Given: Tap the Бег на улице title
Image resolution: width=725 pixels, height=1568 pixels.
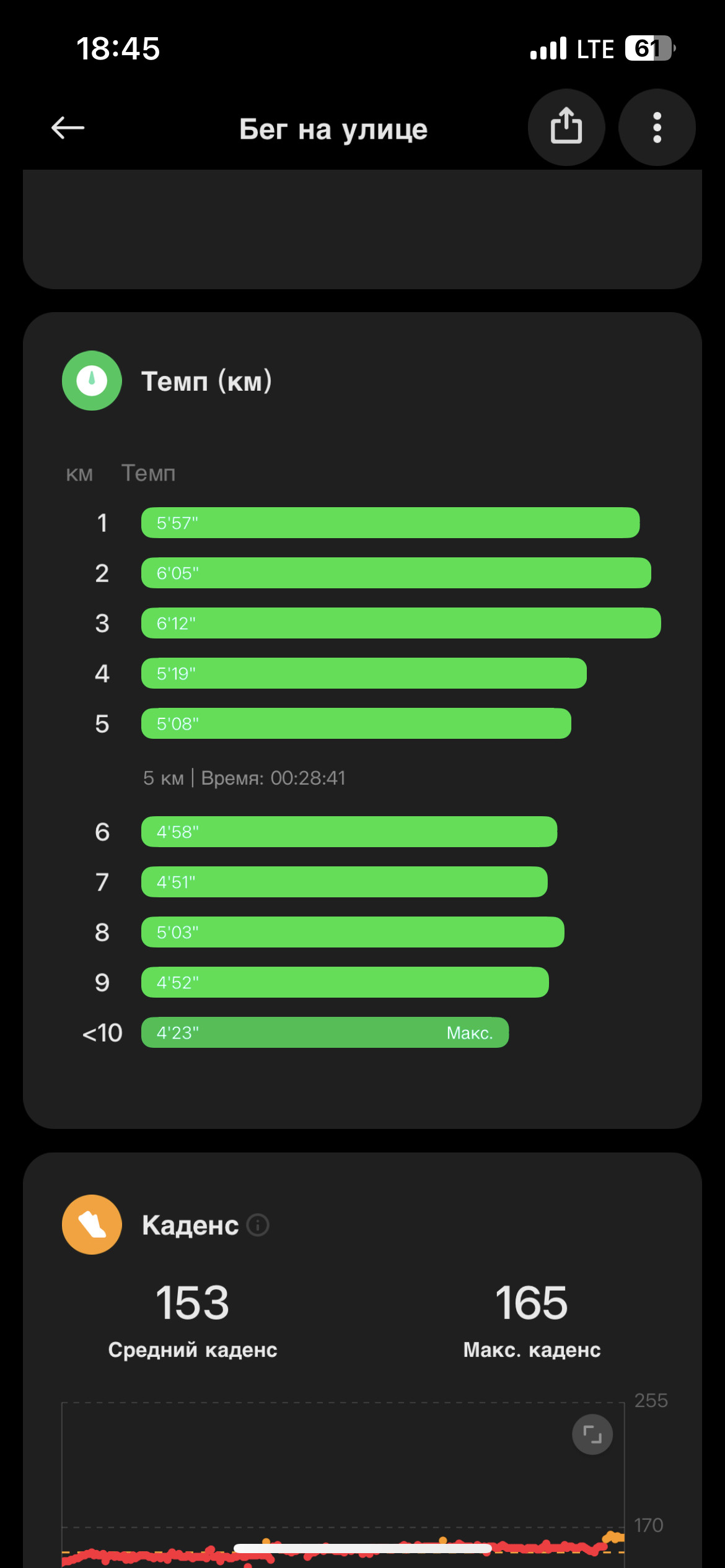Looking at the screenshot, I should (333, 129).
